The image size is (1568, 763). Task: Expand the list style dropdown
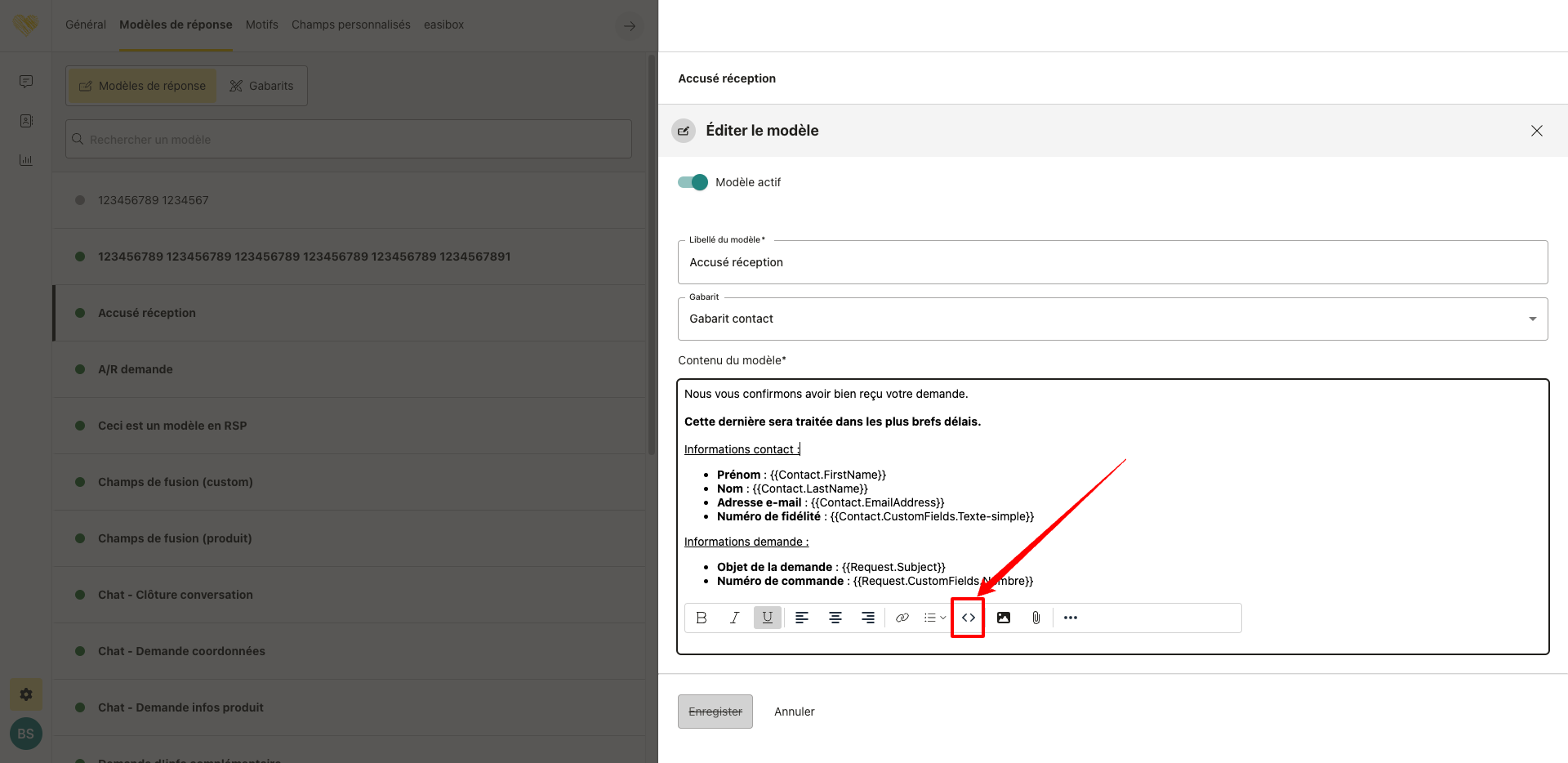pos(934,618)
